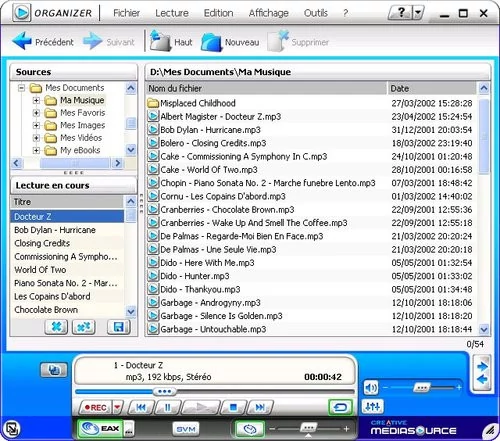Mute the volume speaker icon

pyautogui.click(x=371, y=388)
